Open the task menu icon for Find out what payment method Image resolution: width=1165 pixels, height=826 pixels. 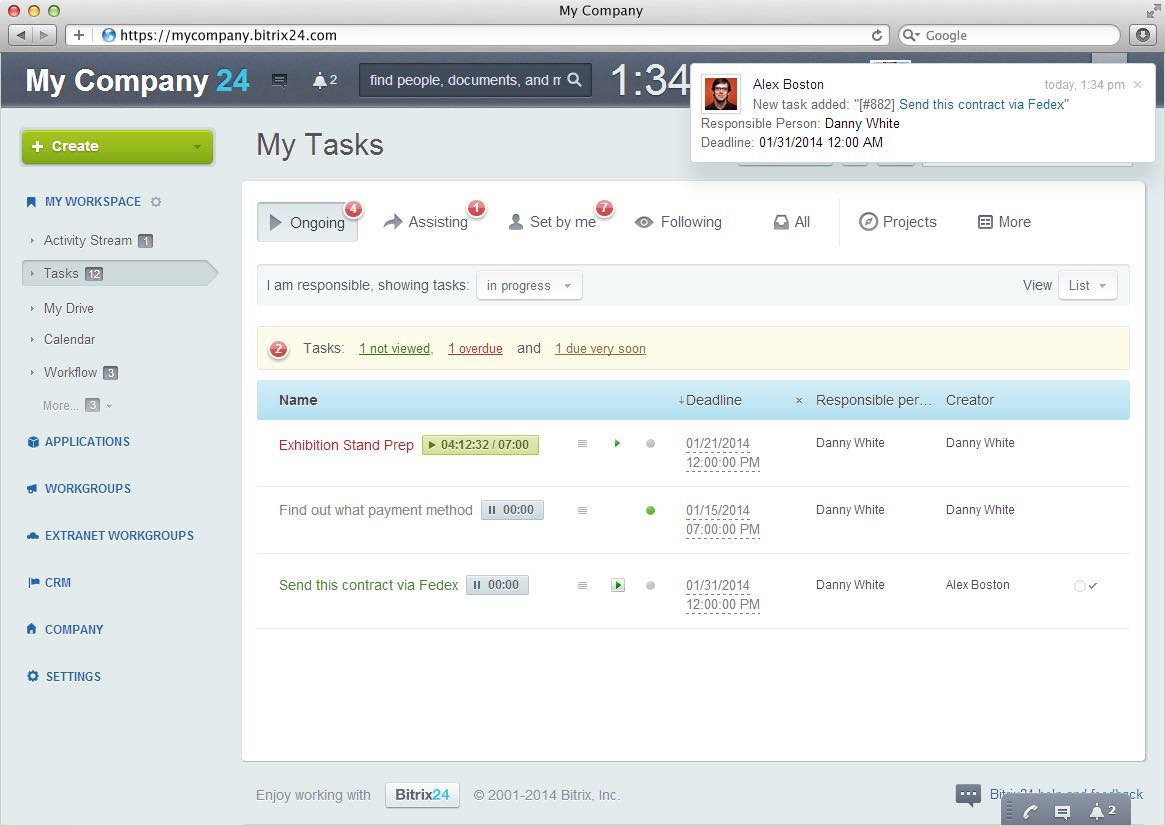pos(582,510)
